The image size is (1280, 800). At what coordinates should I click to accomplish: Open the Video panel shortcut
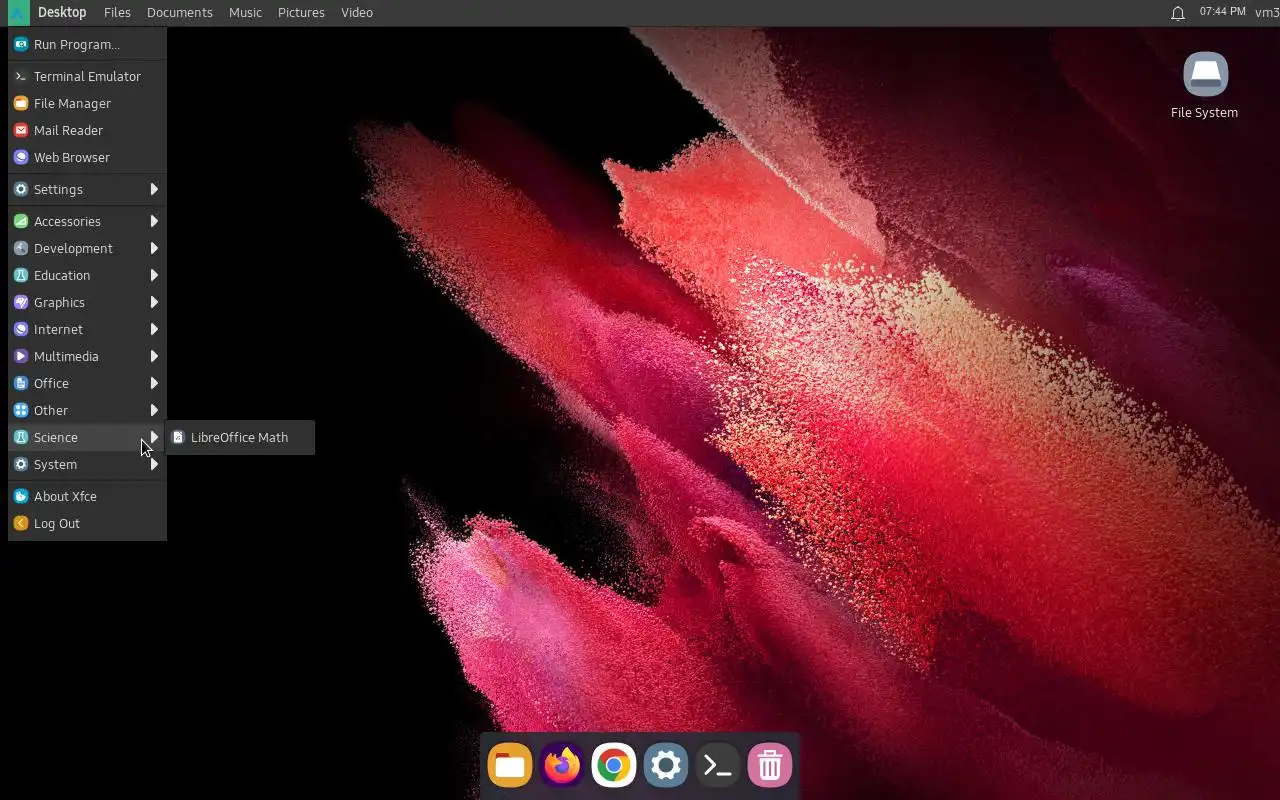click(357, 13)
